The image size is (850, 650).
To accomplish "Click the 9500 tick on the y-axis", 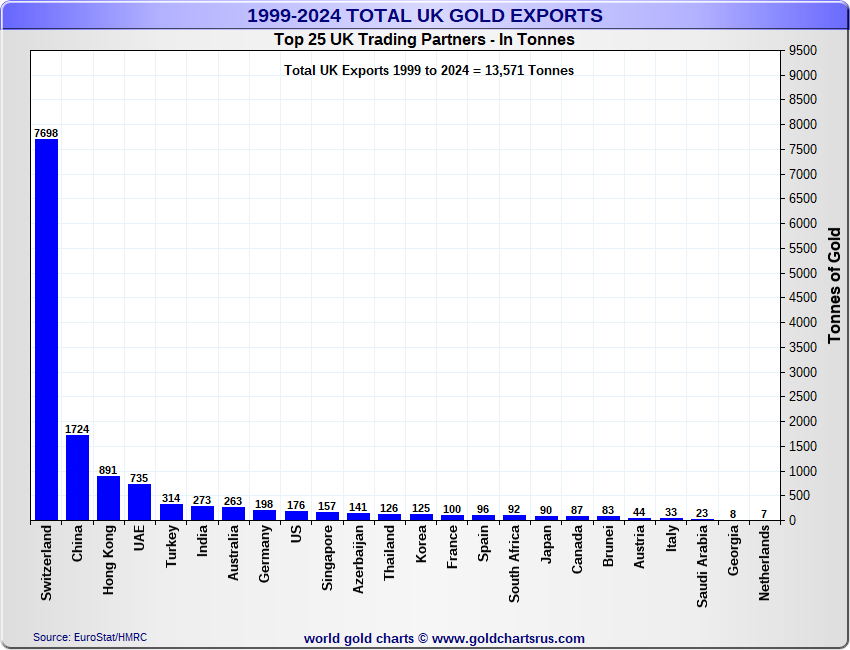I will coord(803,51).
